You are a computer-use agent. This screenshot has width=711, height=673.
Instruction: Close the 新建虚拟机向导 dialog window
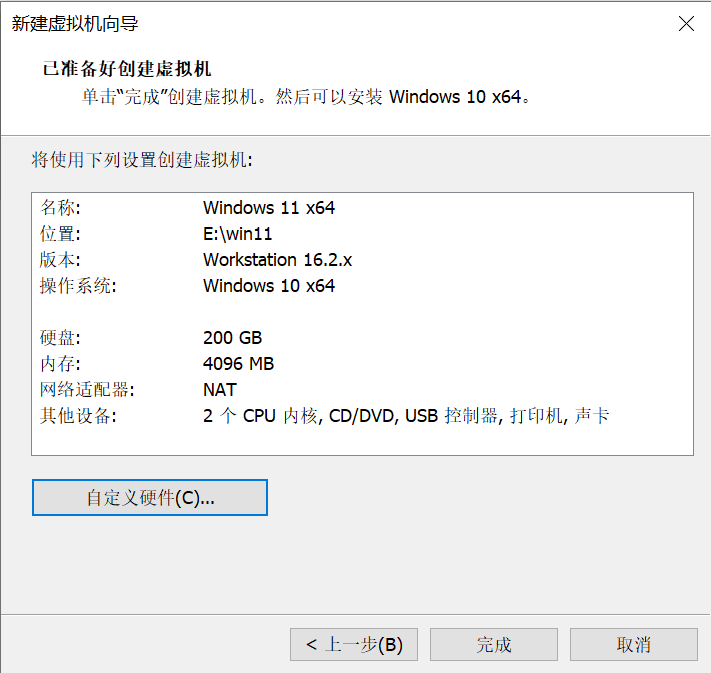[x=686, y=24]
